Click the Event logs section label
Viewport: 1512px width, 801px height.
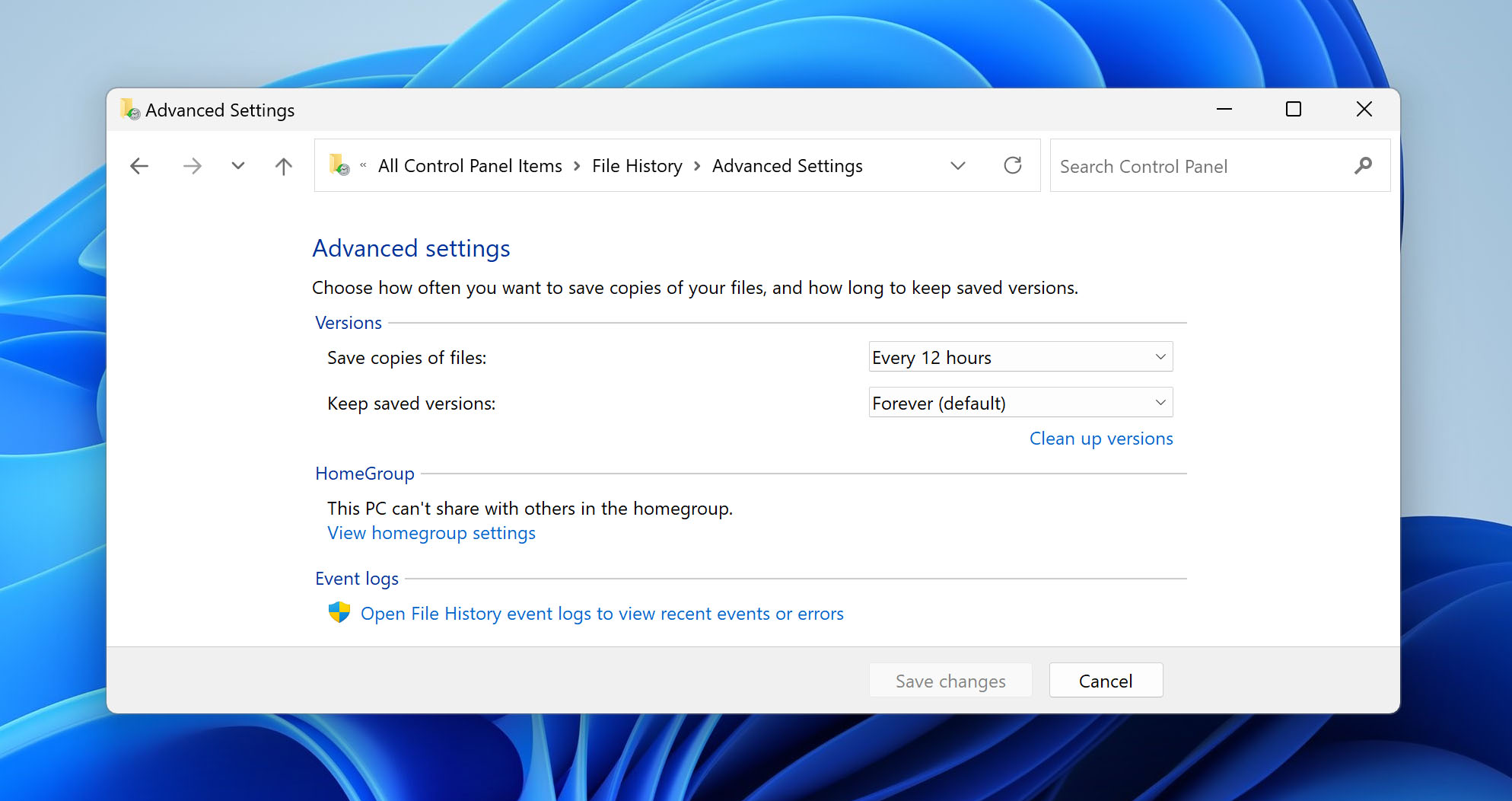357,579
